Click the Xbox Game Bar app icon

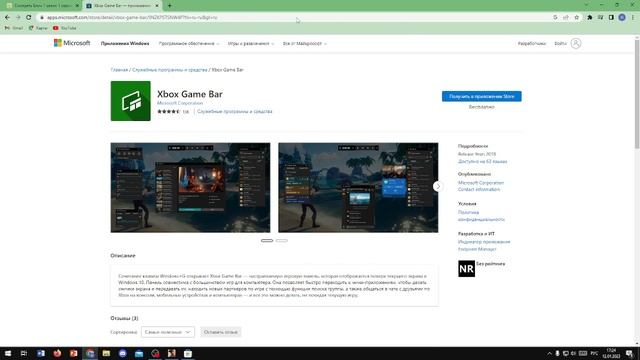coord(131,101)
